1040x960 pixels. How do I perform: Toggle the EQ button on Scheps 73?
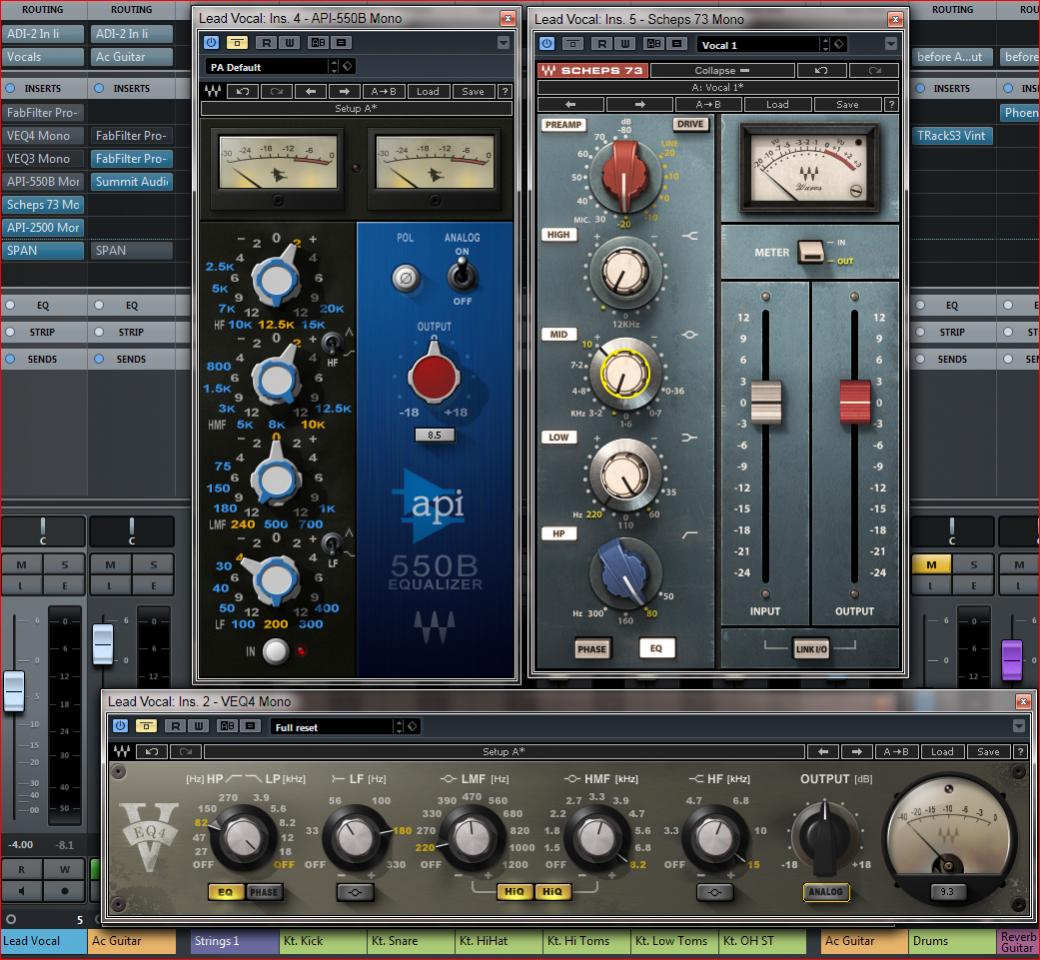(x=656, y=648)
